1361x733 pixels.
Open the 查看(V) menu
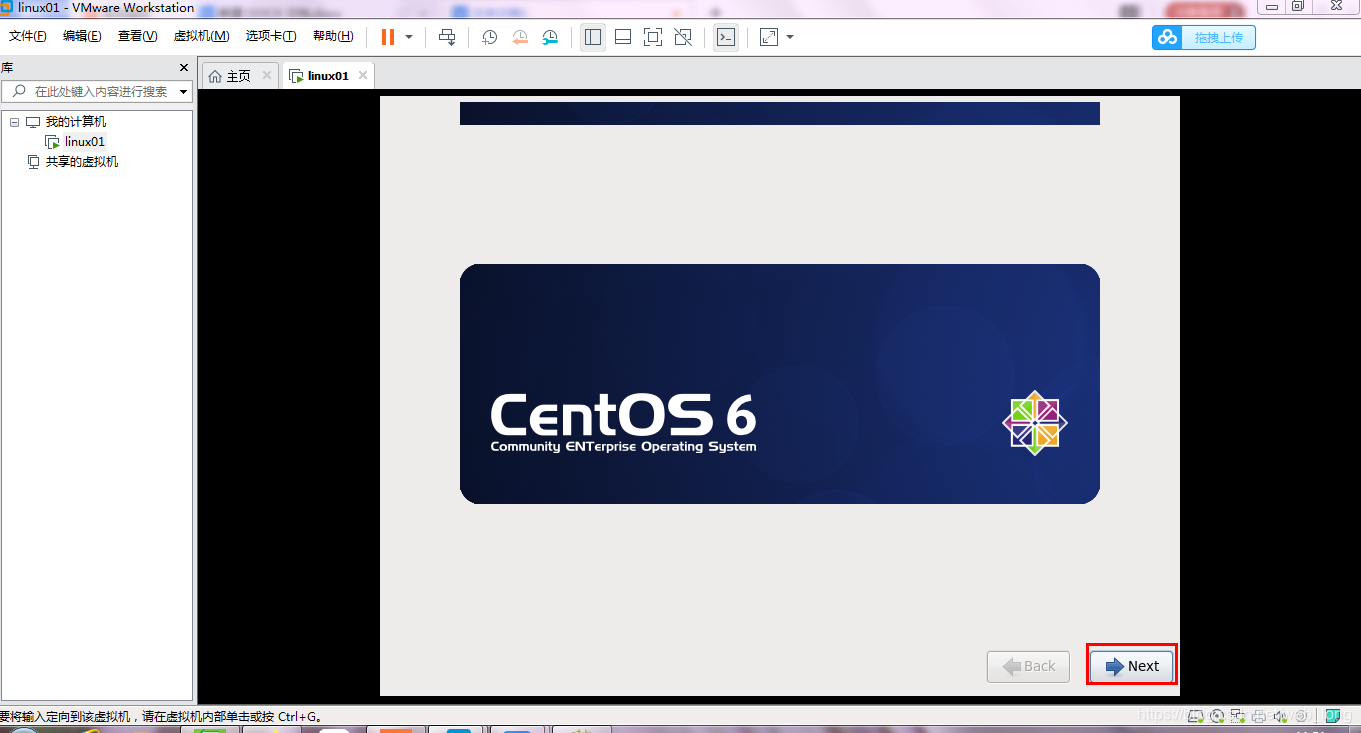tap(137, 36)
